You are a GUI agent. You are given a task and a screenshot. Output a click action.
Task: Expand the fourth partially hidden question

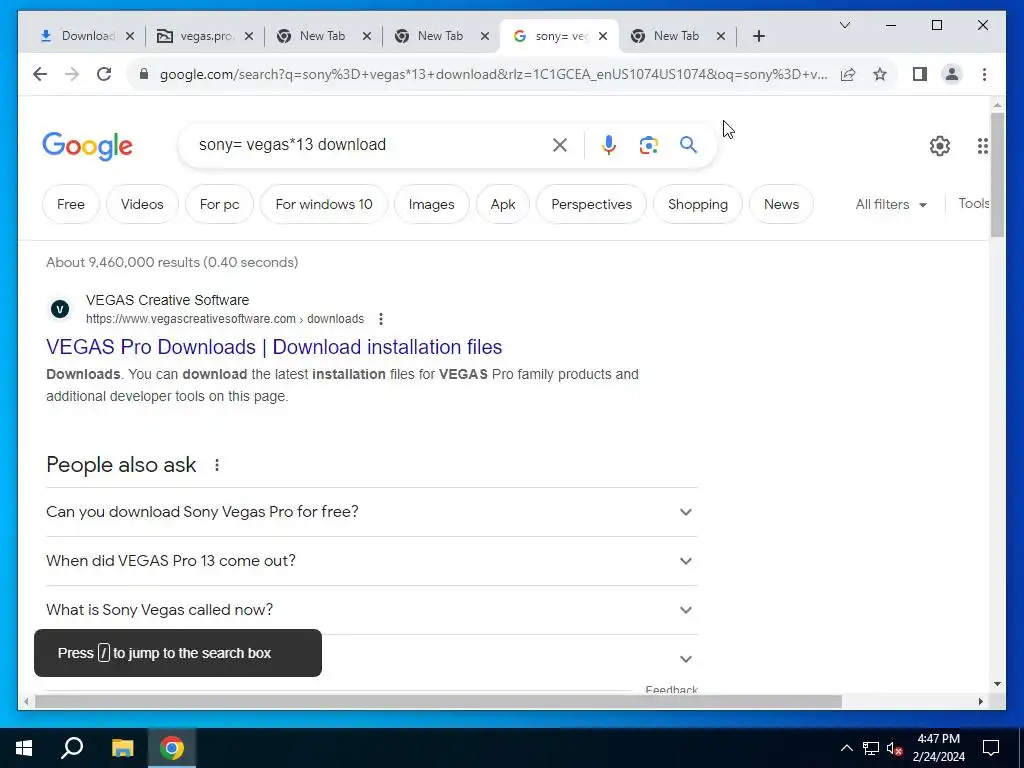[x=686, y=659]
